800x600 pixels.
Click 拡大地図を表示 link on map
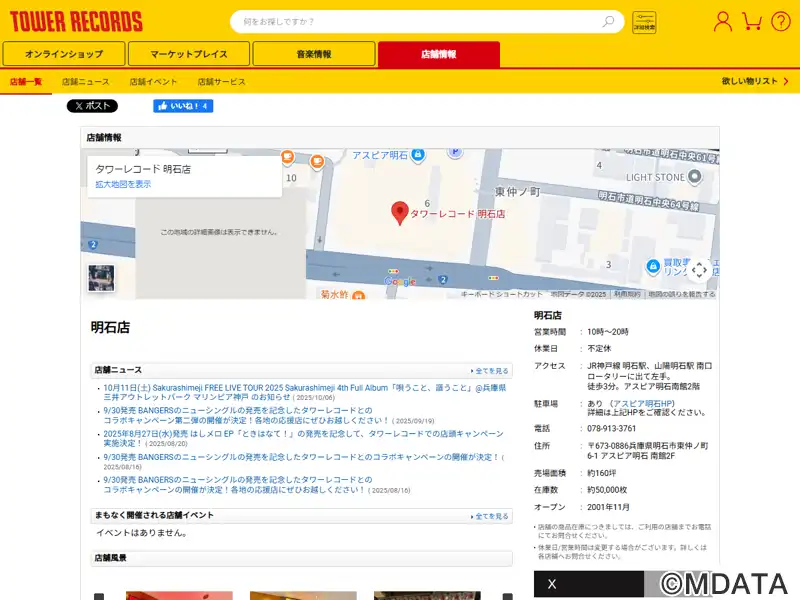(123, 184)
